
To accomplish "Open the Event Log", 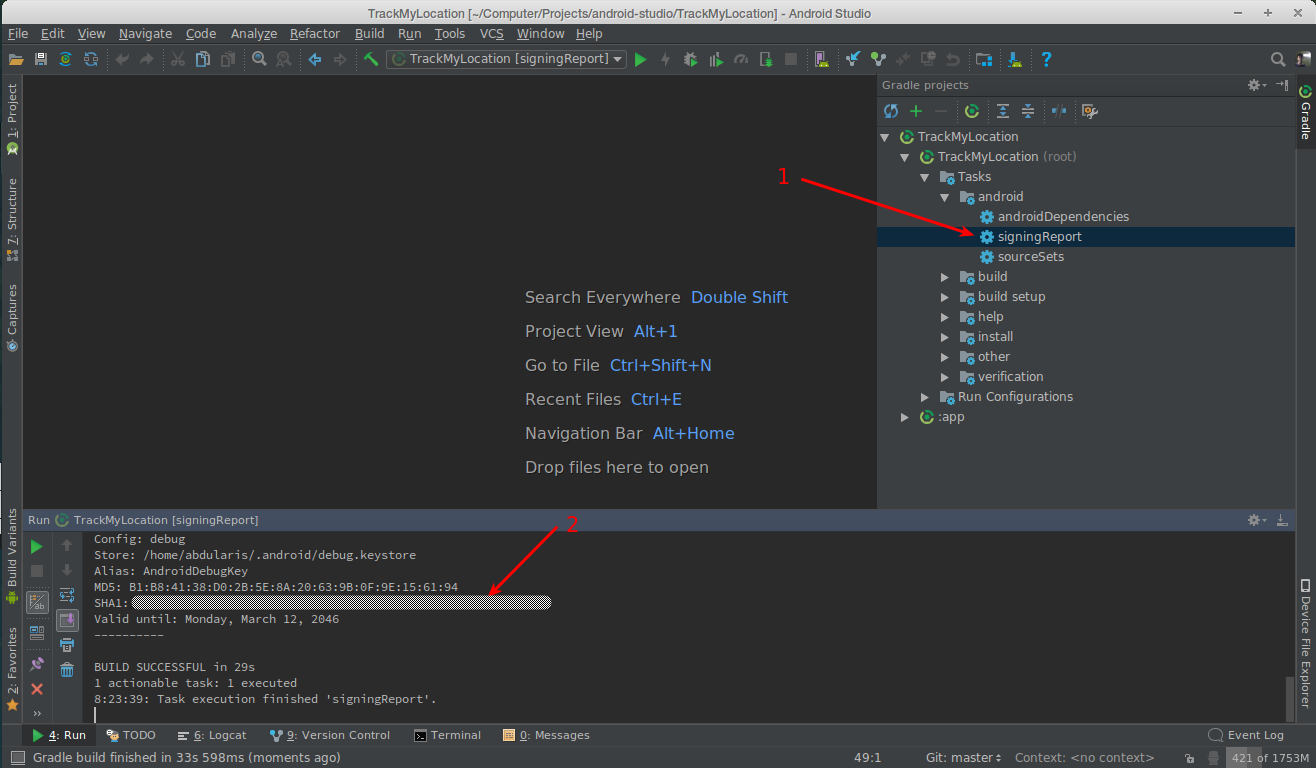I will click(x=1246, y=735).
